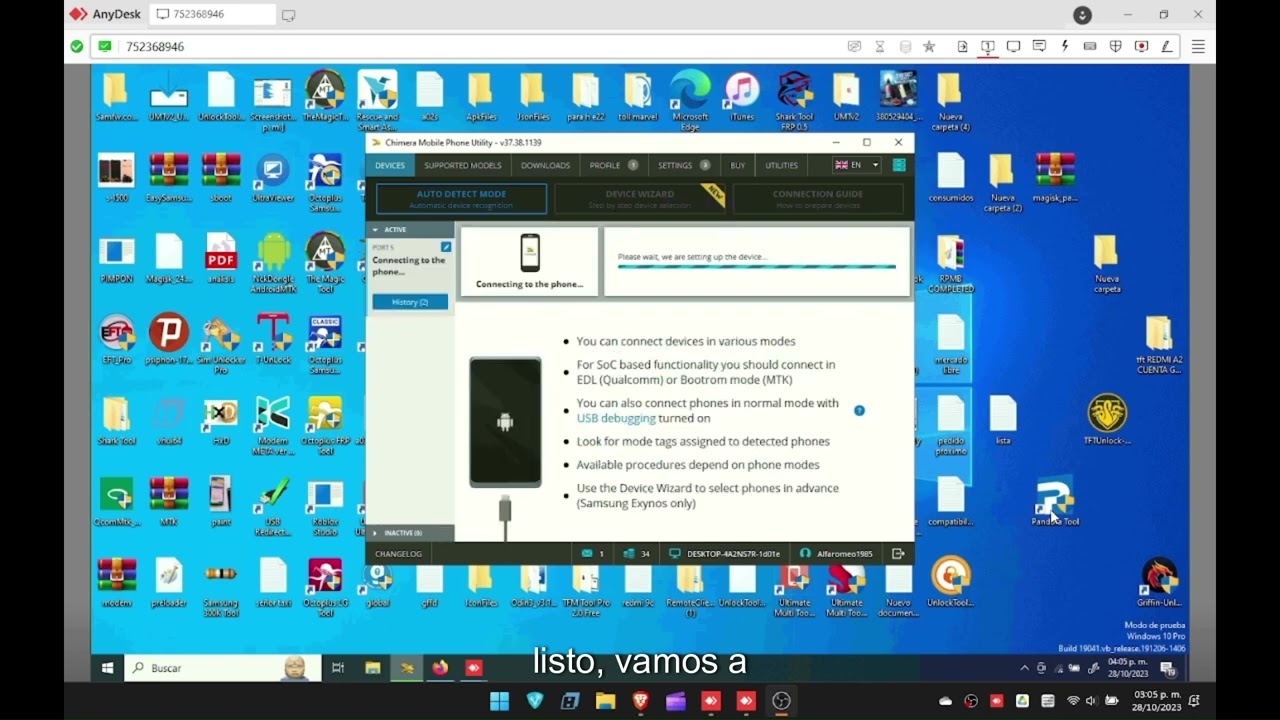Open File Explorer on the remote taskbar
The height and width of the screenshot is (720, 1280).
[x=372, y=668]
